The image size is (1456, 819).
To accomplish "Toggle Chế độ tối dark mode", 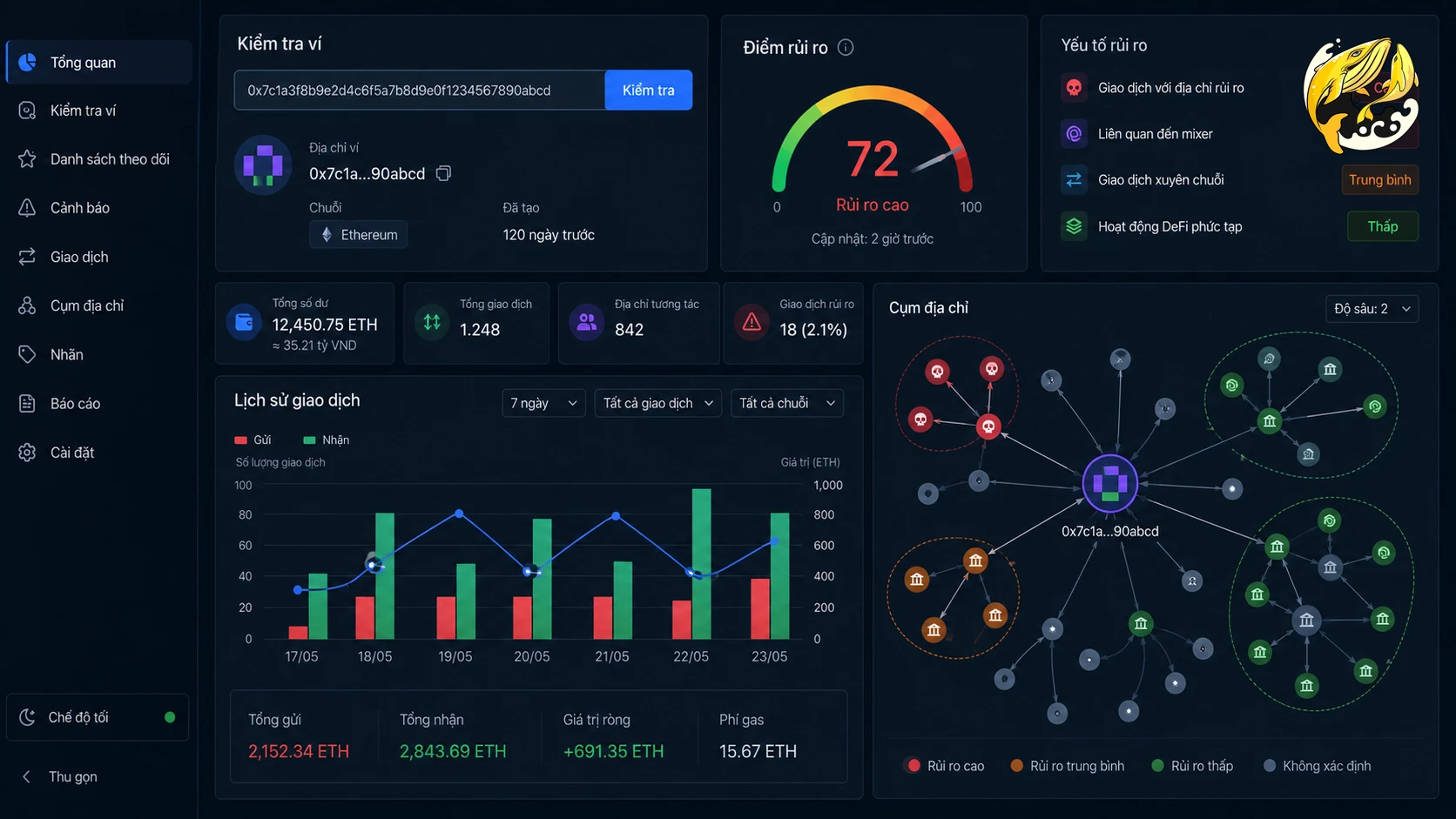I will [98, 717].
